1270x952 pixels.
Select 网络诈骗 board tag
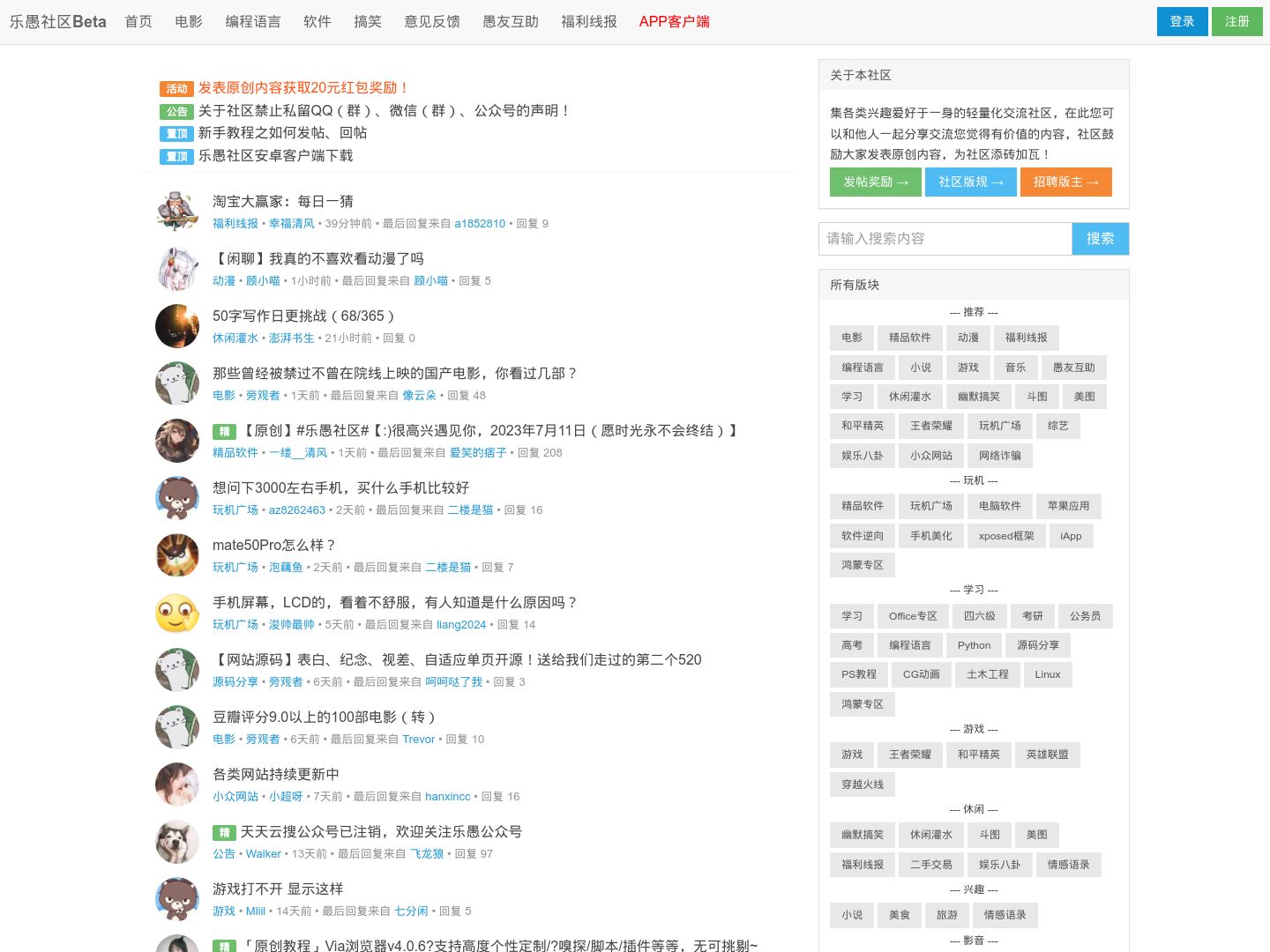pyautogui.click(x=1000, y=456)
